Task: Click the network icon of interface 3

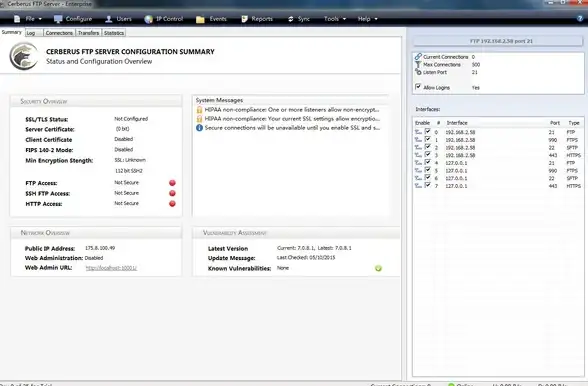Action: [418, 155]
